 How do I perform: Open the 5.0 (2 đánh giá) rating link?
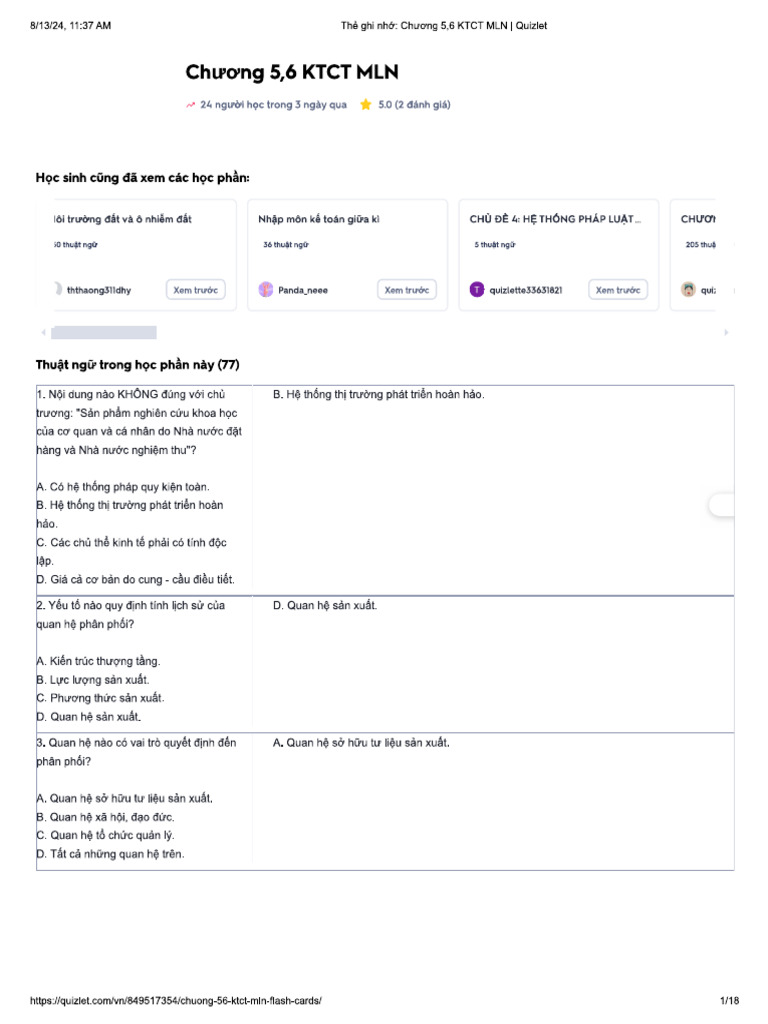tap(414, 104)
